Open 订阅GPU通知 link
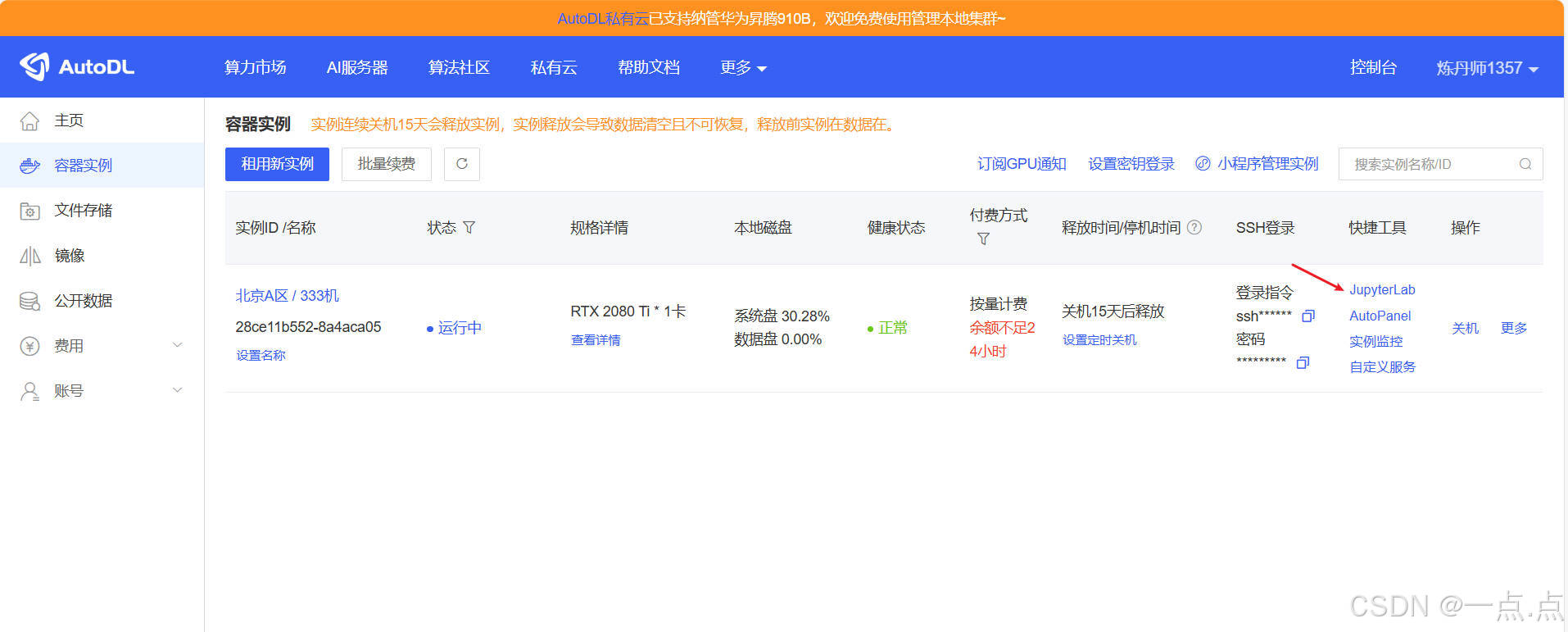Image resolution: width=1568 pixels, height=632 pixels. [1022, 164]
